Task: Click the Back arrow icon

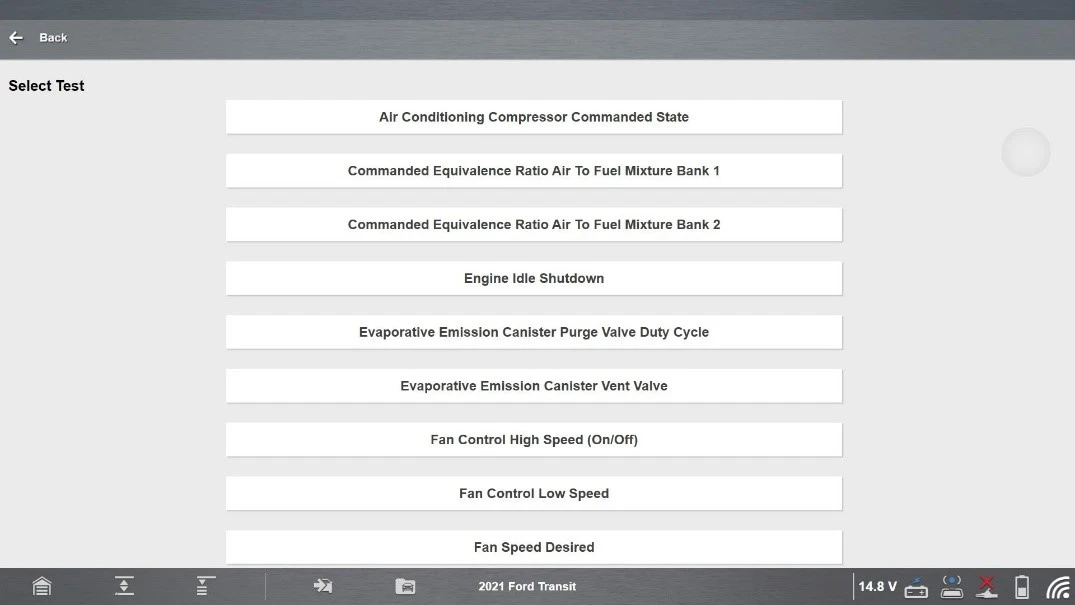Action: point(16,38)
